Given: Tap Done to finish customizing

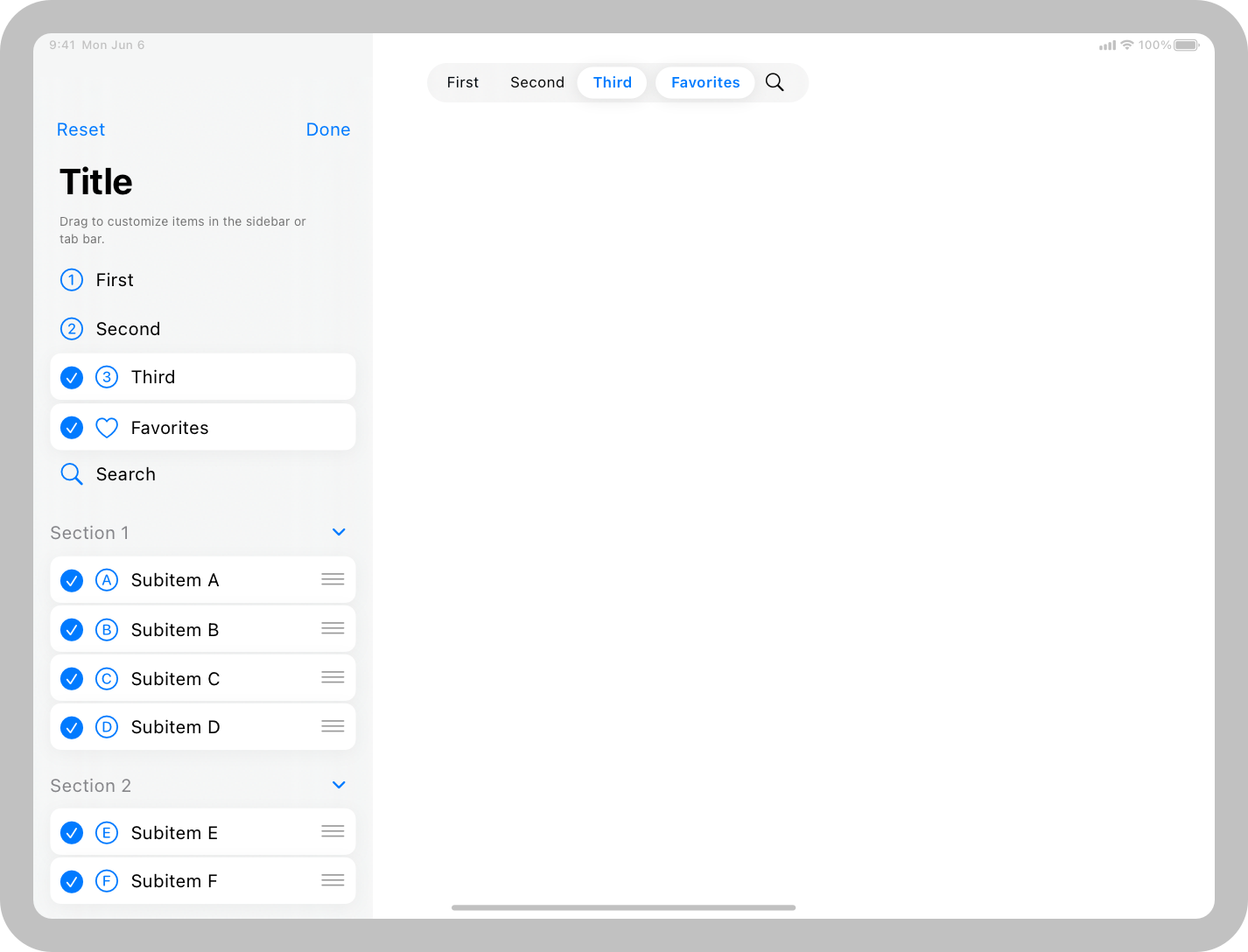Looking at the screenshot, I should pos(327,129).
